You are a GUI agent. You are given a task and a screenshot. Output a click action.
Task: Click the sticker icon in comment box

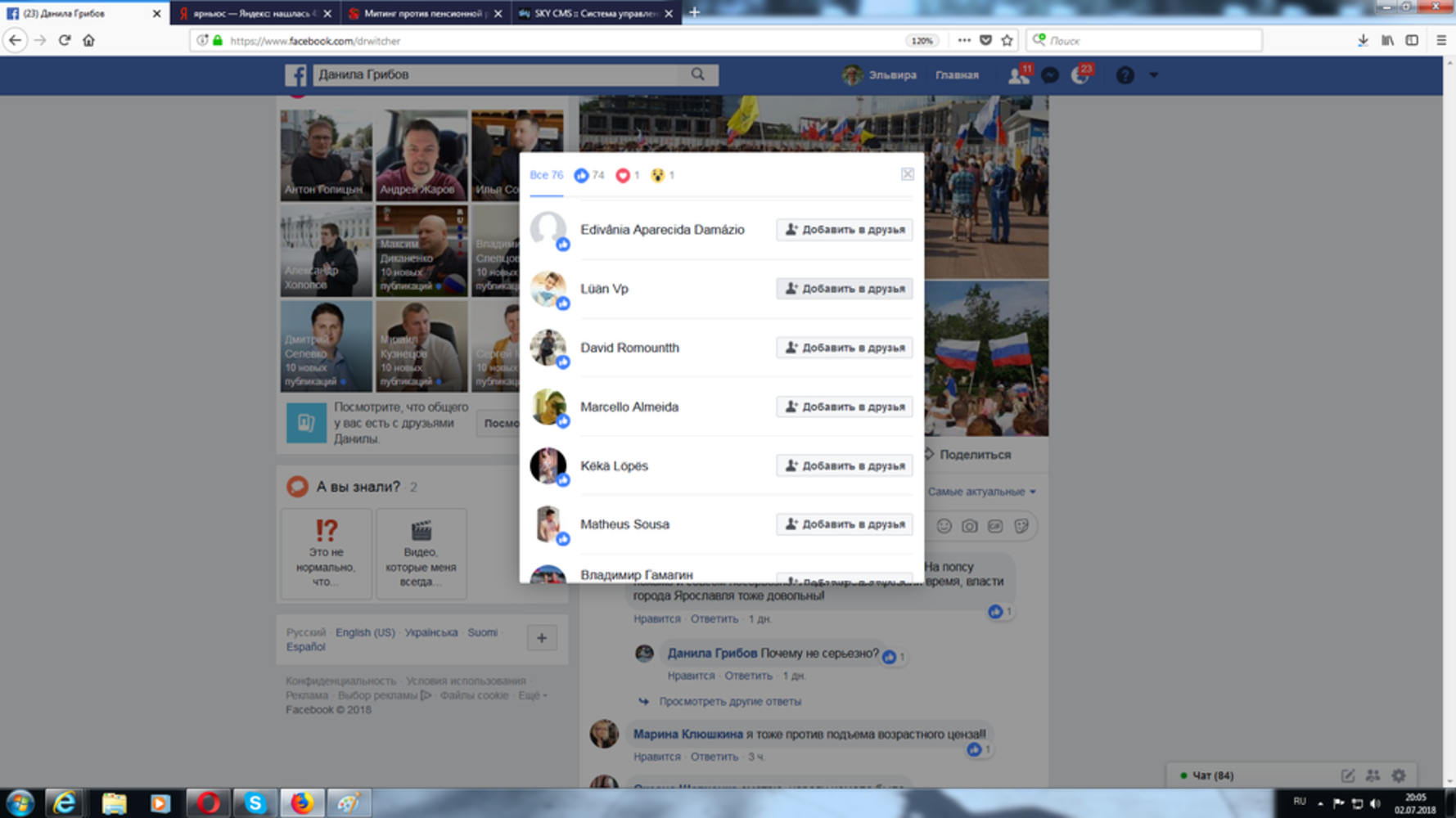pos(1021,526)
